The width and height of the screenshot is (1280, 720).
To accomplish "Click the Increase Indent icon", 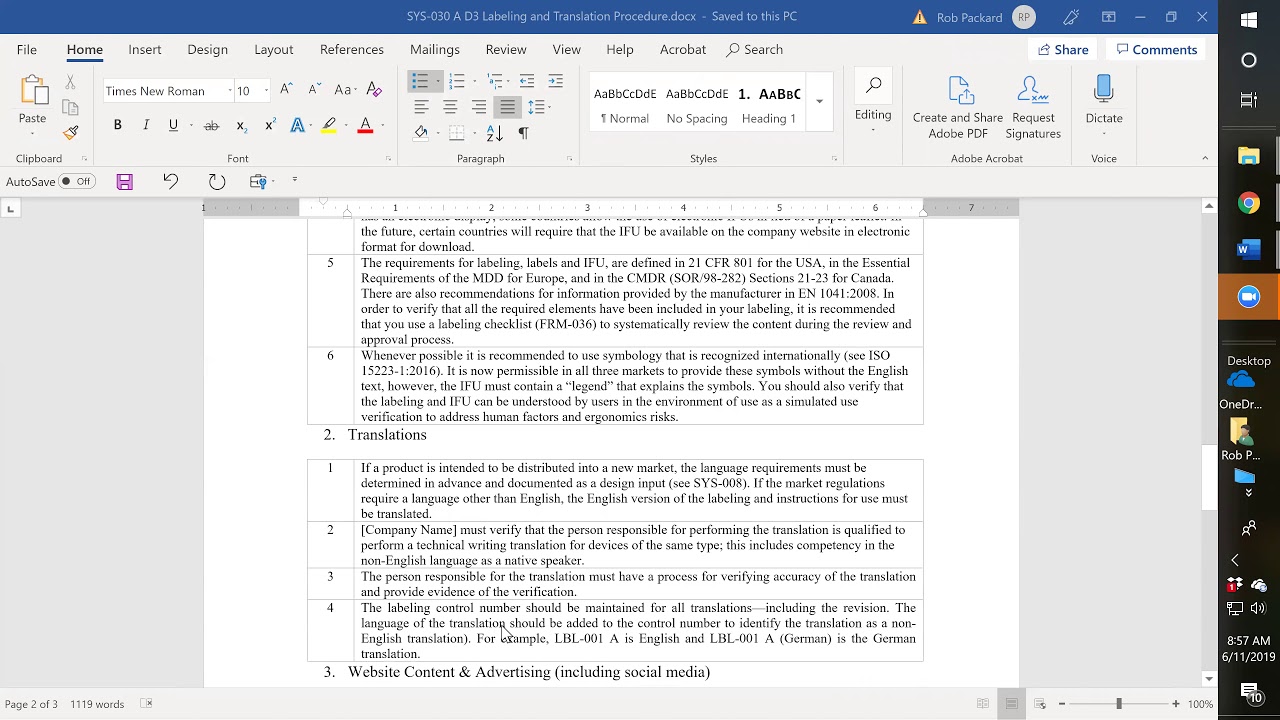I will coord(556,81).
